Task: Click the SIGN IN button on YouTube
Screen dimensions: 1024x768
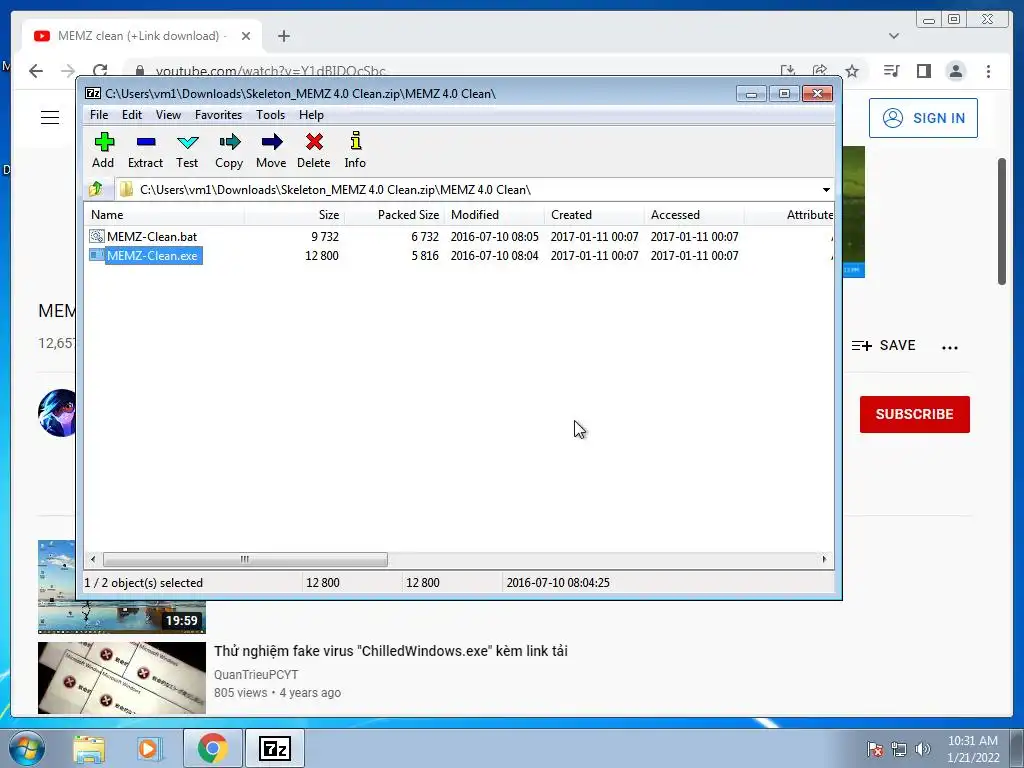Action: [x=923, y=118]
